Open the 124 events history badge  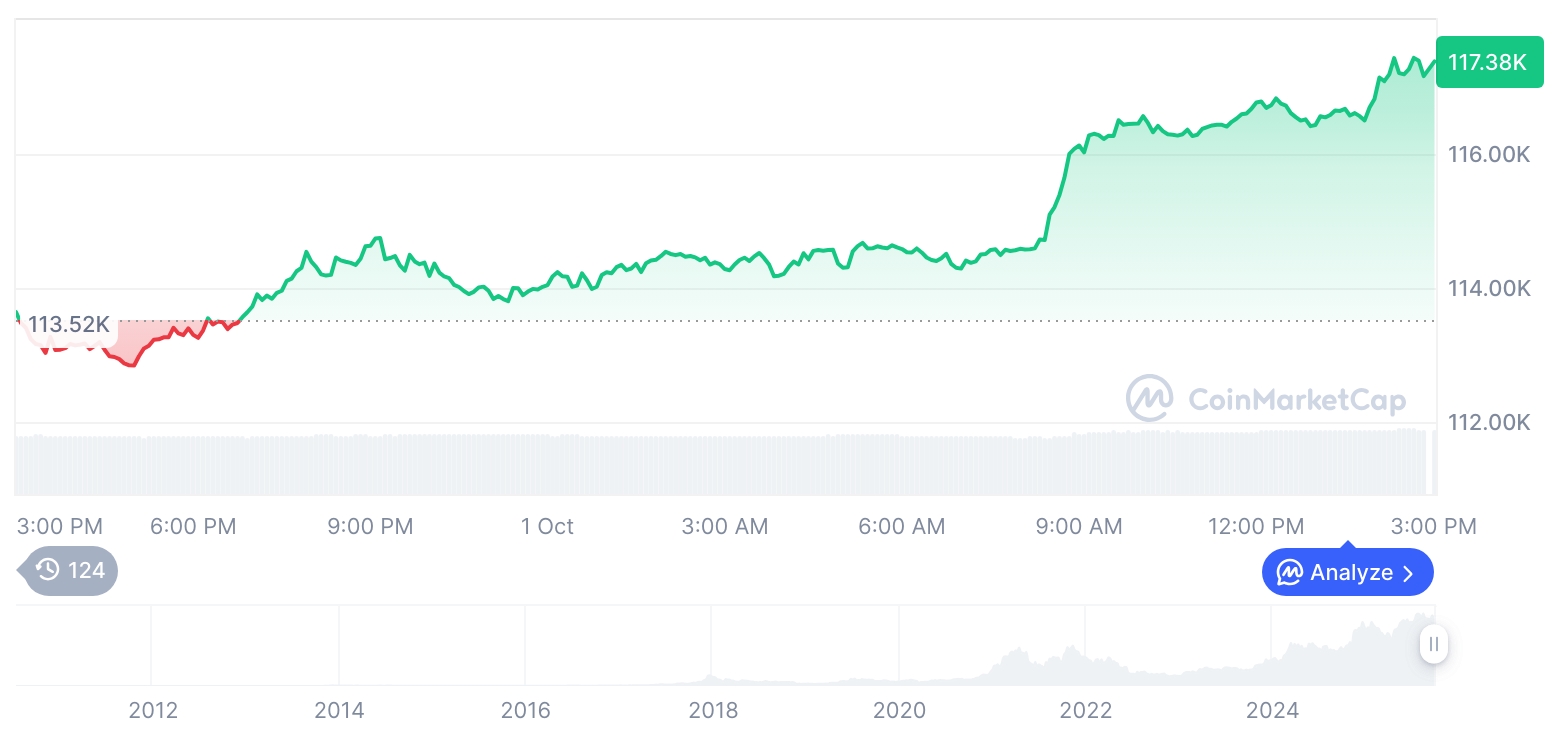[x=70, y=571]
